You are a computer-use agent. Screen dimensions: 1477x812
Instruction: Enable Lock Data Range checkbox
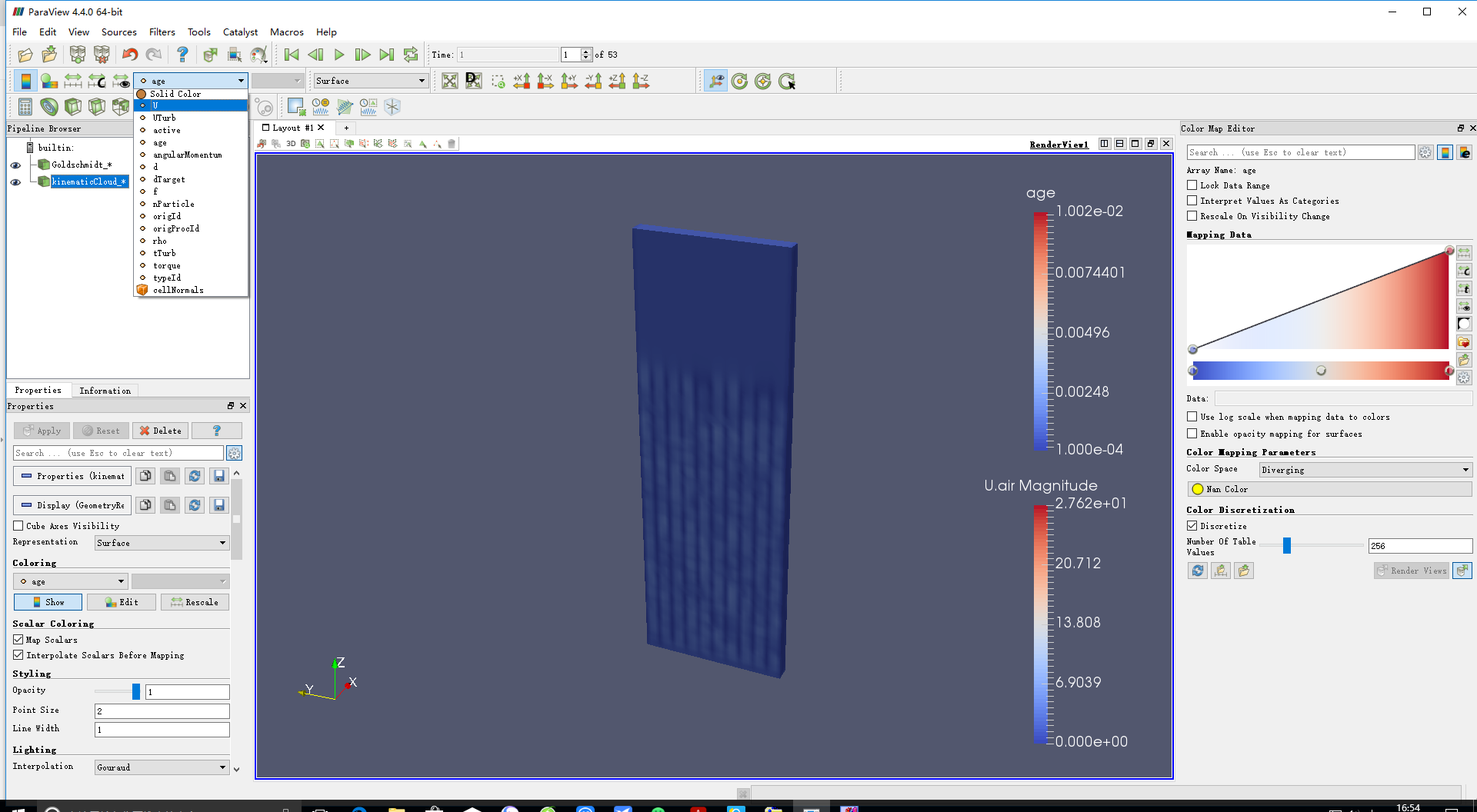(x=1192, y=185)
